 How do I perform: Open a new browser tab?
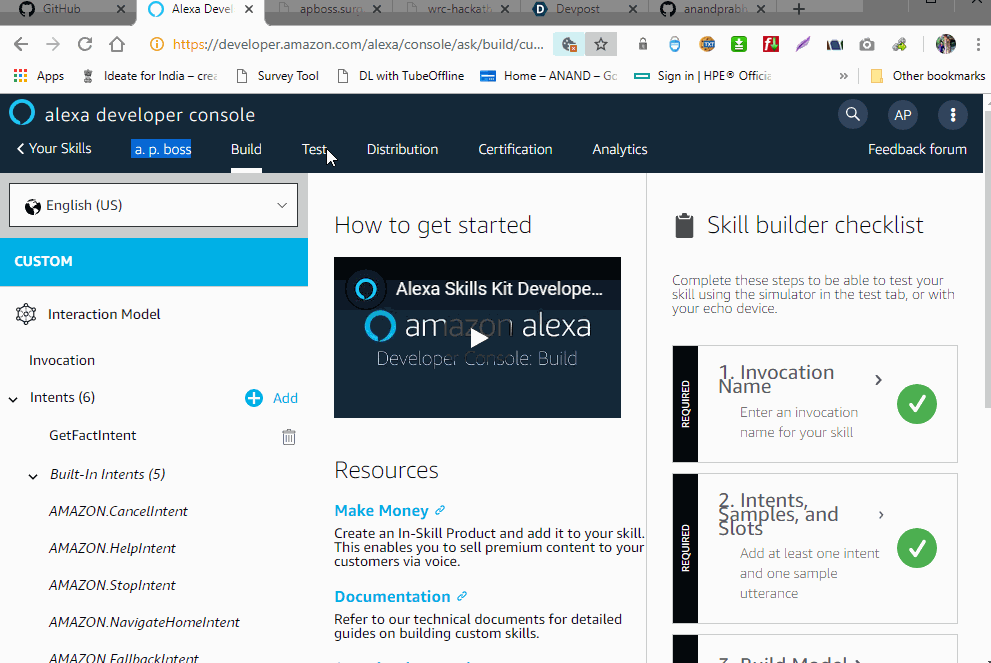(x=799, y=9)
